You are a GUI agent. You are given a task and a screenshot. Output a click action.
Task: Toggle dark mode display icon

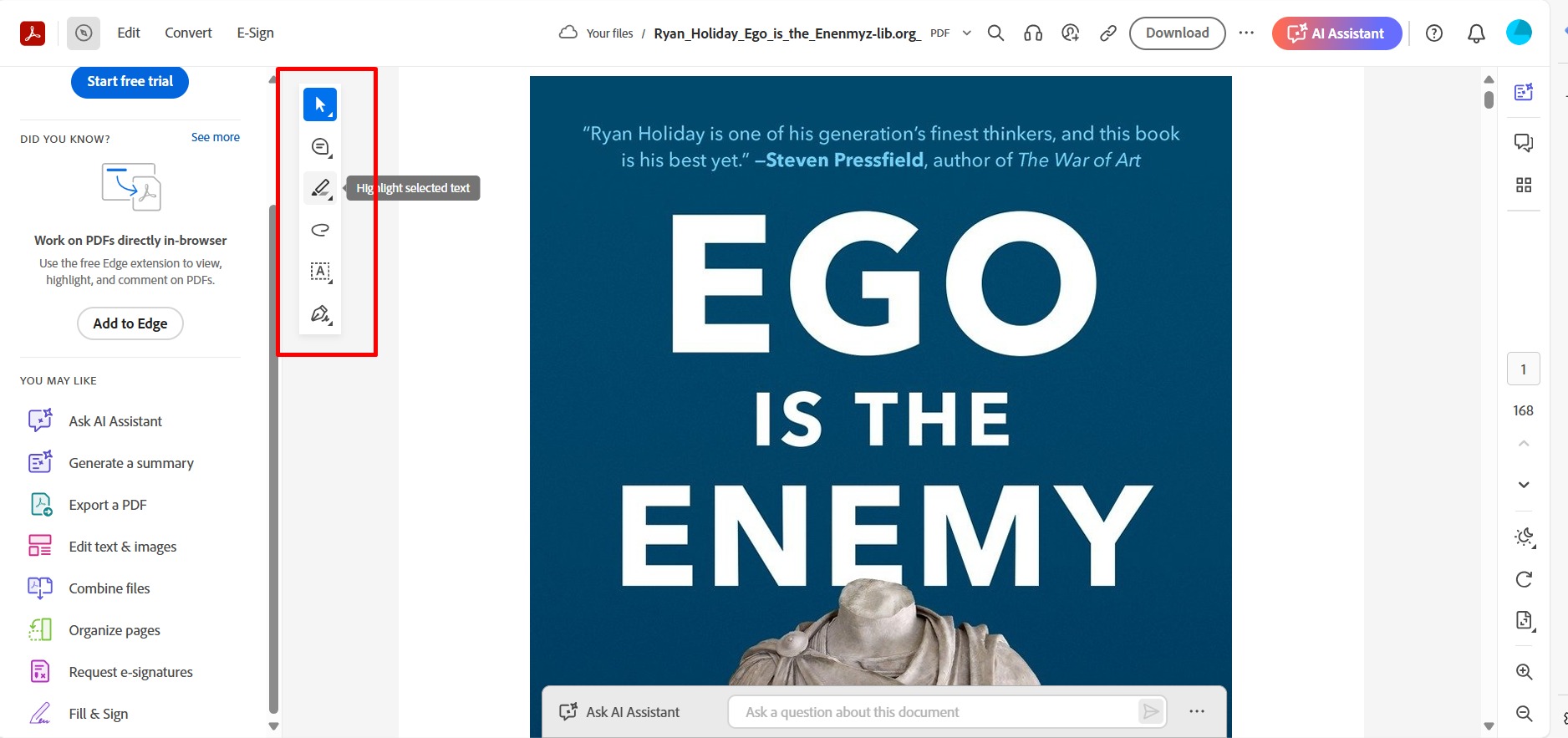pos(1524,537)
